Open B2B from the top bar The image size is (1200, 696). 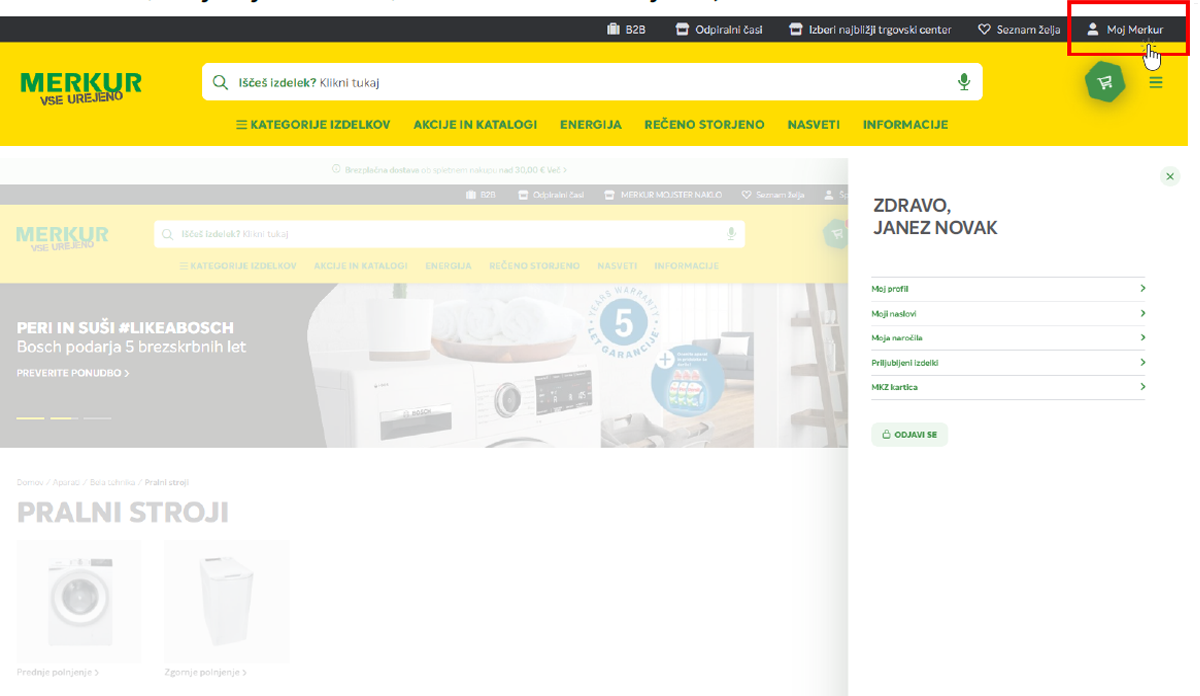pos(626,30)
